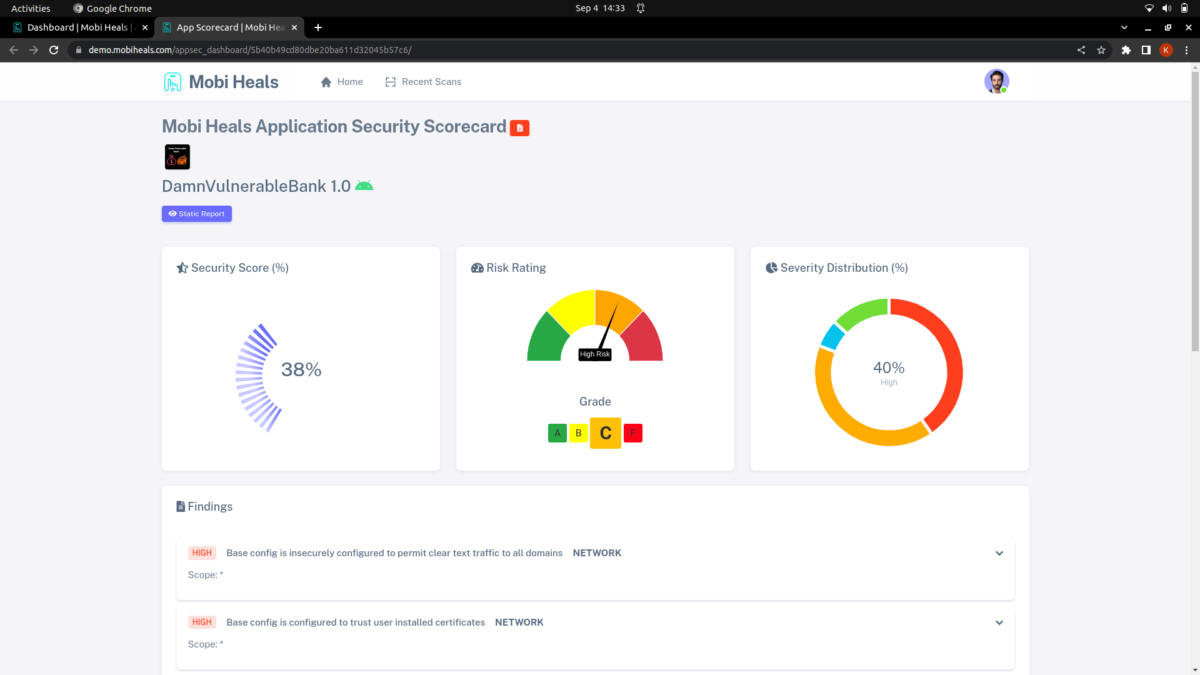The width and height of the screenshot is (1200, 675).
Task: Bookmark this page with the star icon
Action: pyautogui.click(x=1101, y=50)
